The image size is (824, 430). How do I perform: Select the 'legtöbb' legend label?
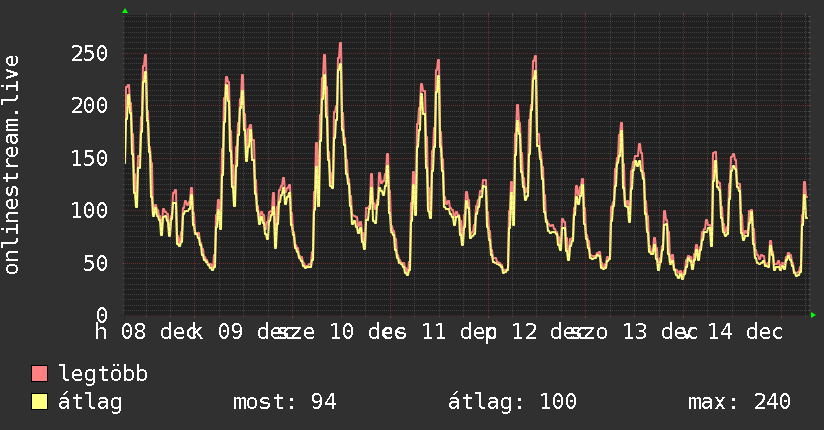pos(103,374)
